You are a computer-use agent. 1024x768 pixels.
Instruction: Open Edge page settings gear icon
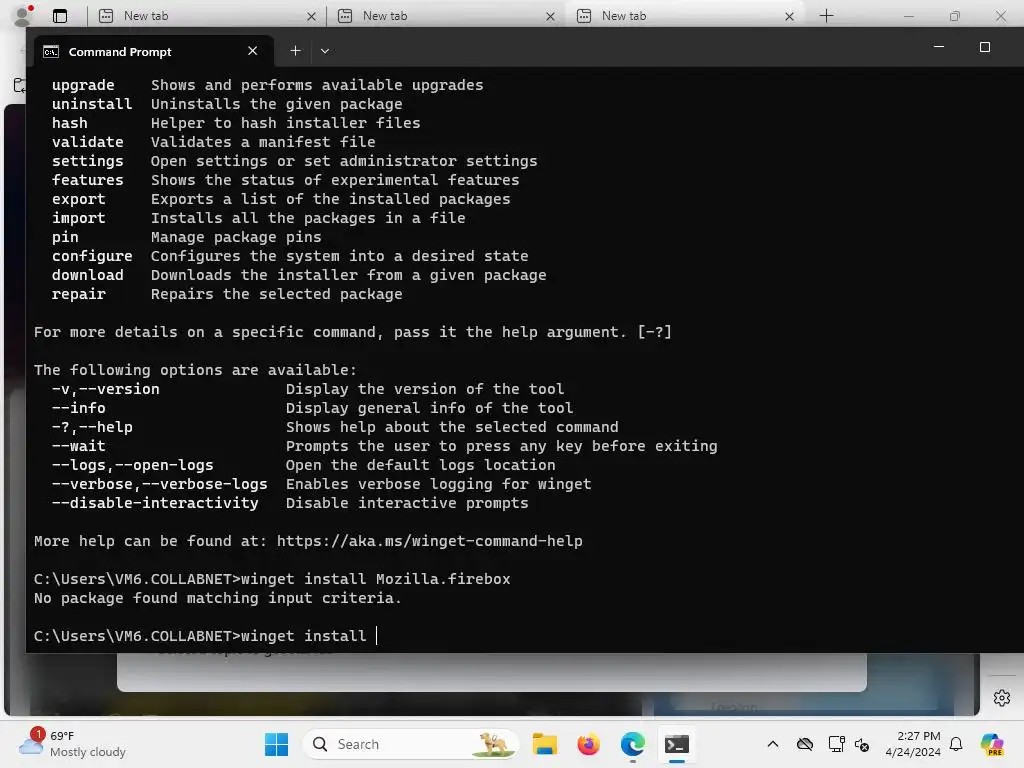1002,698
